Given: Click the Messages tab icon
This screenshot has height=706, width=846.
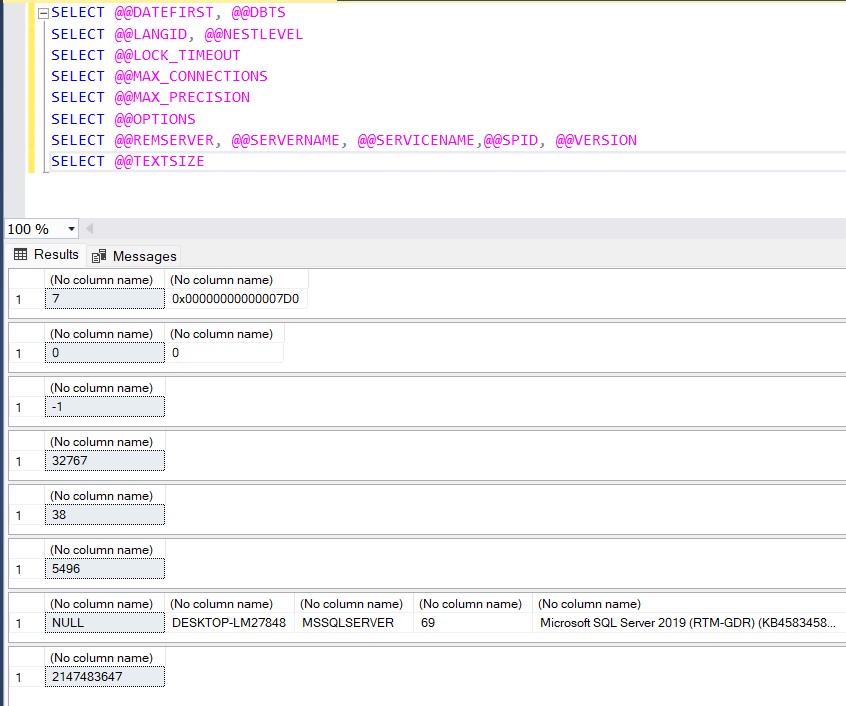Looking at the screenshot, I should pos(99,256).
